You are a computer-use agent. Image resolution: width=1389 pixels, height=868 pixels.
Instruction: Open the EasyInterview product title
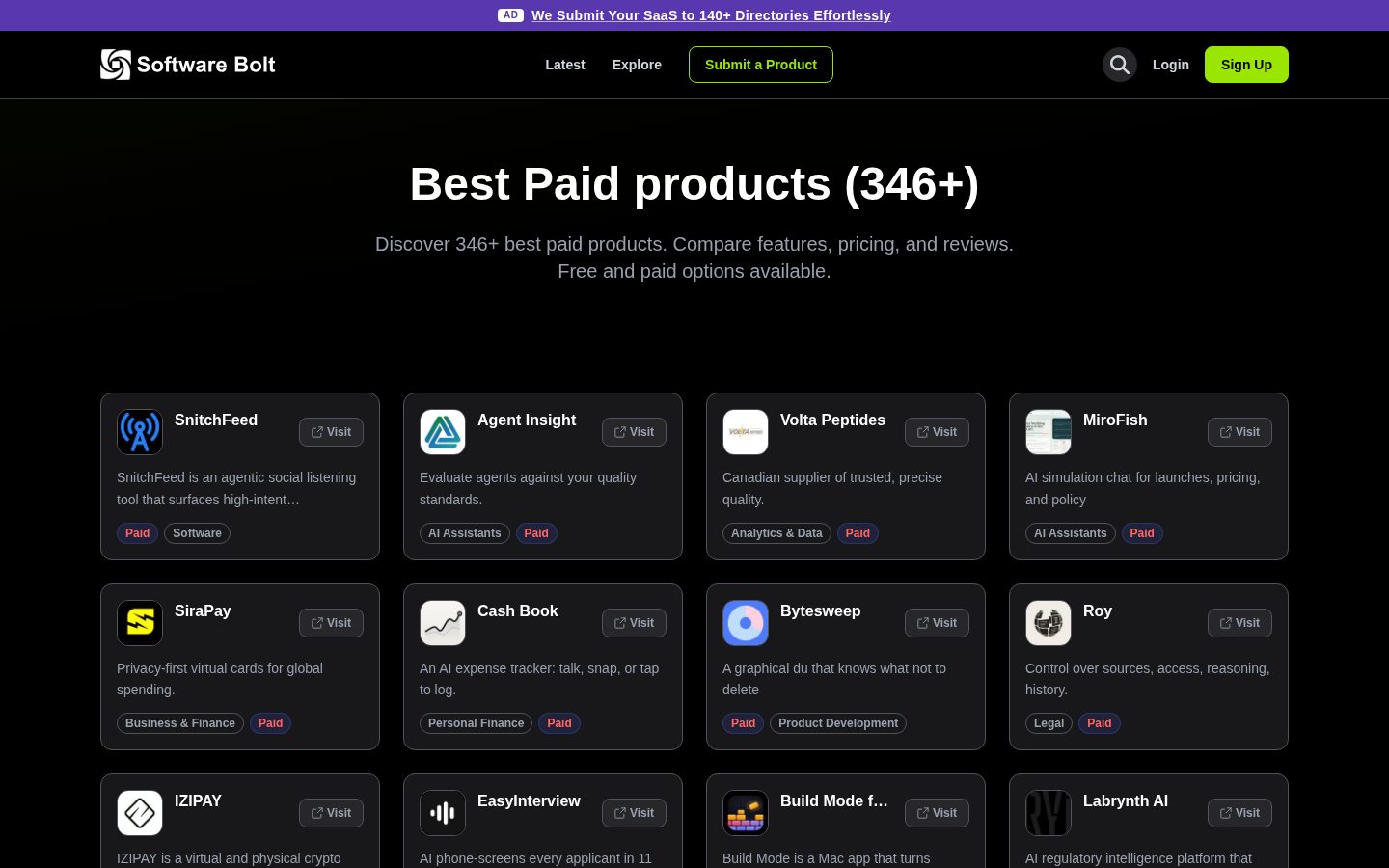pos(529,801)
